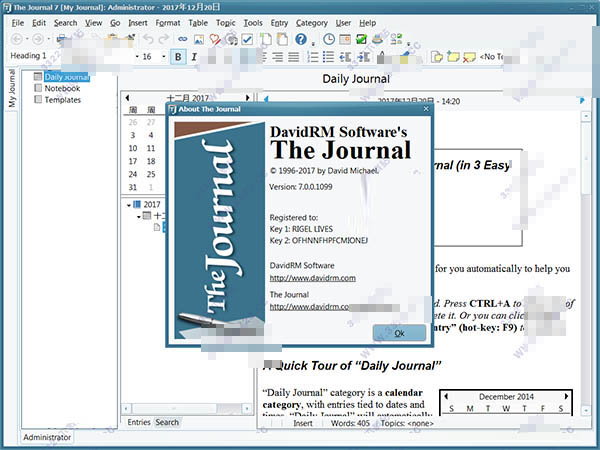
Task: Click the blue checkmark box toolbar icon
Action: [247, 39]
